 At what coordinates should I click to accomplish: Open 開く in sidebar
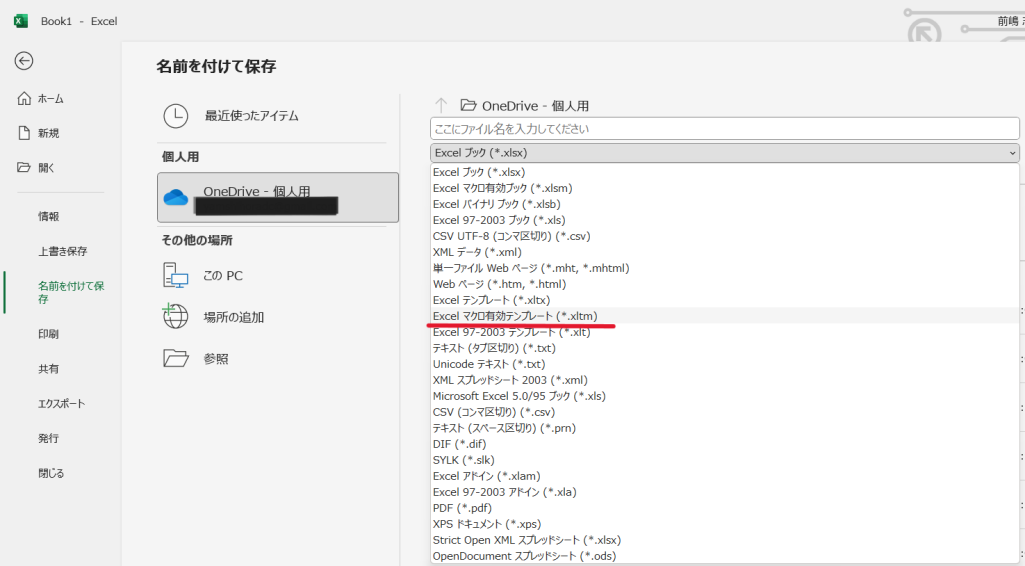pos(36,168)
